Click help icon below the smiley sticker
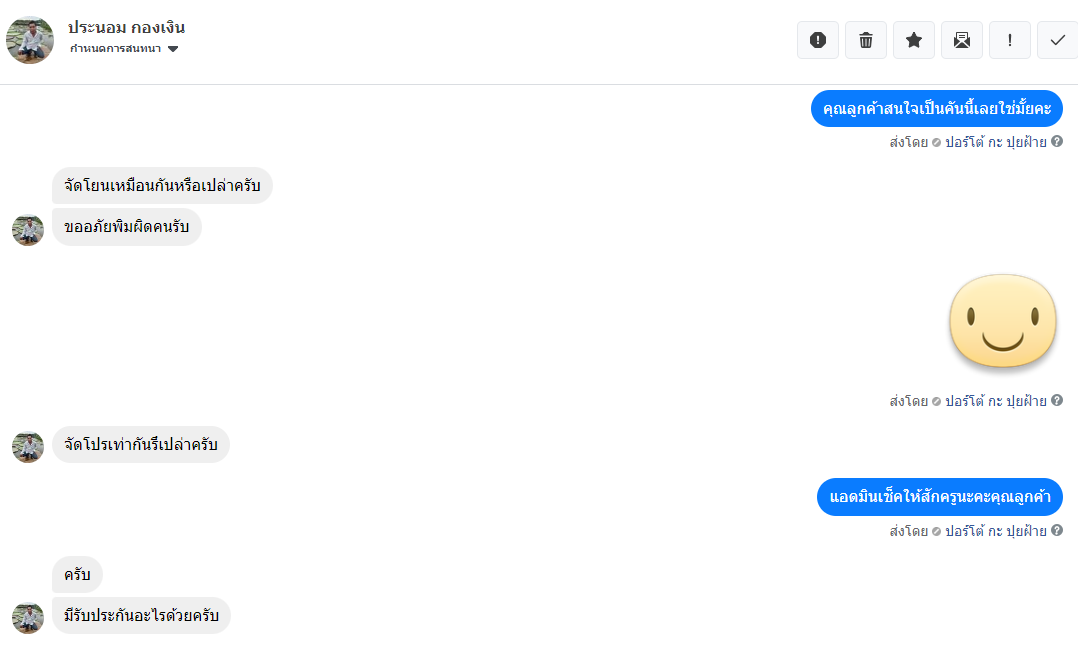1078x646 pixels. 1057,401
